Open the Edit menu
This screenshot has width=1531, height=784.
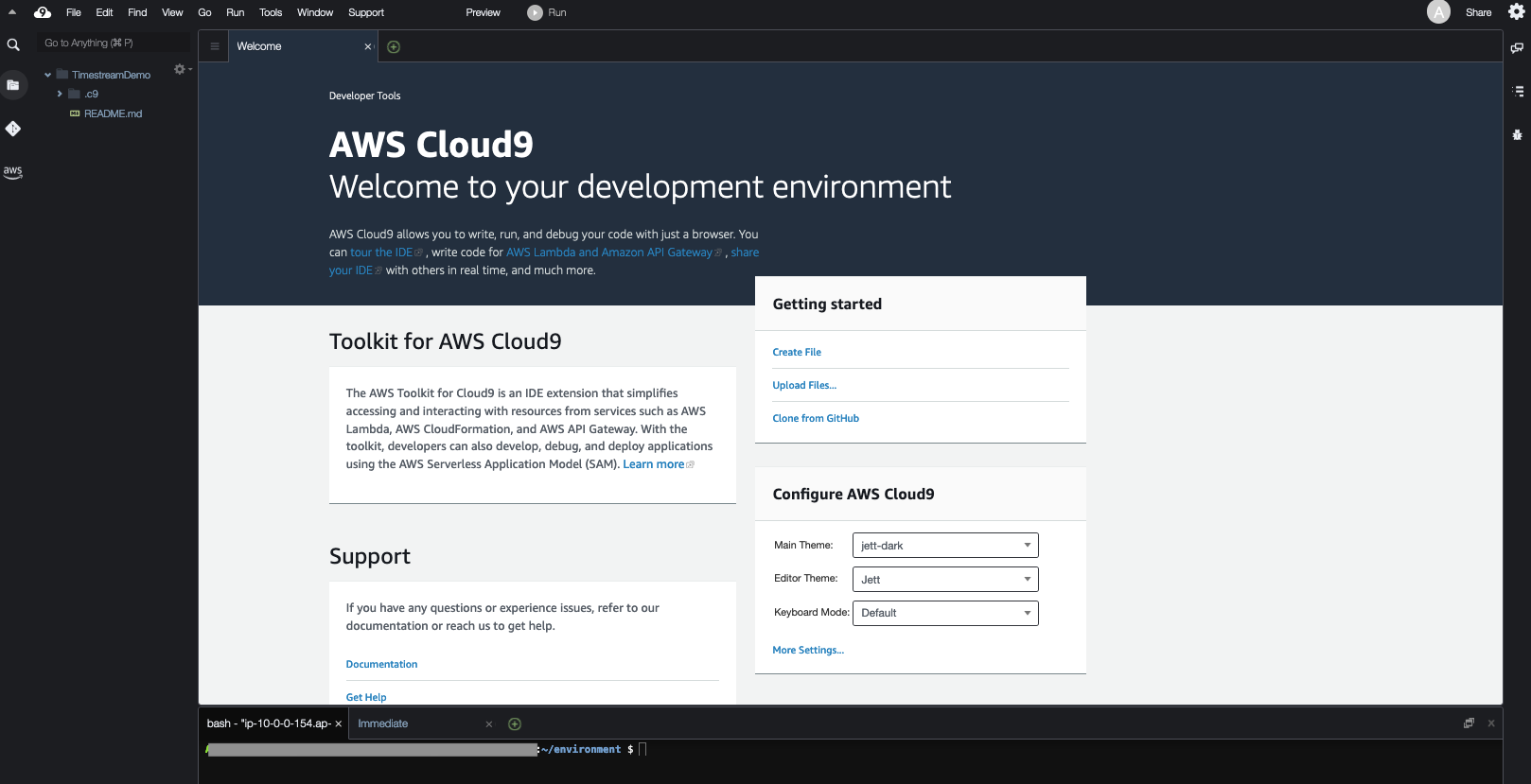tap(104, 12)
